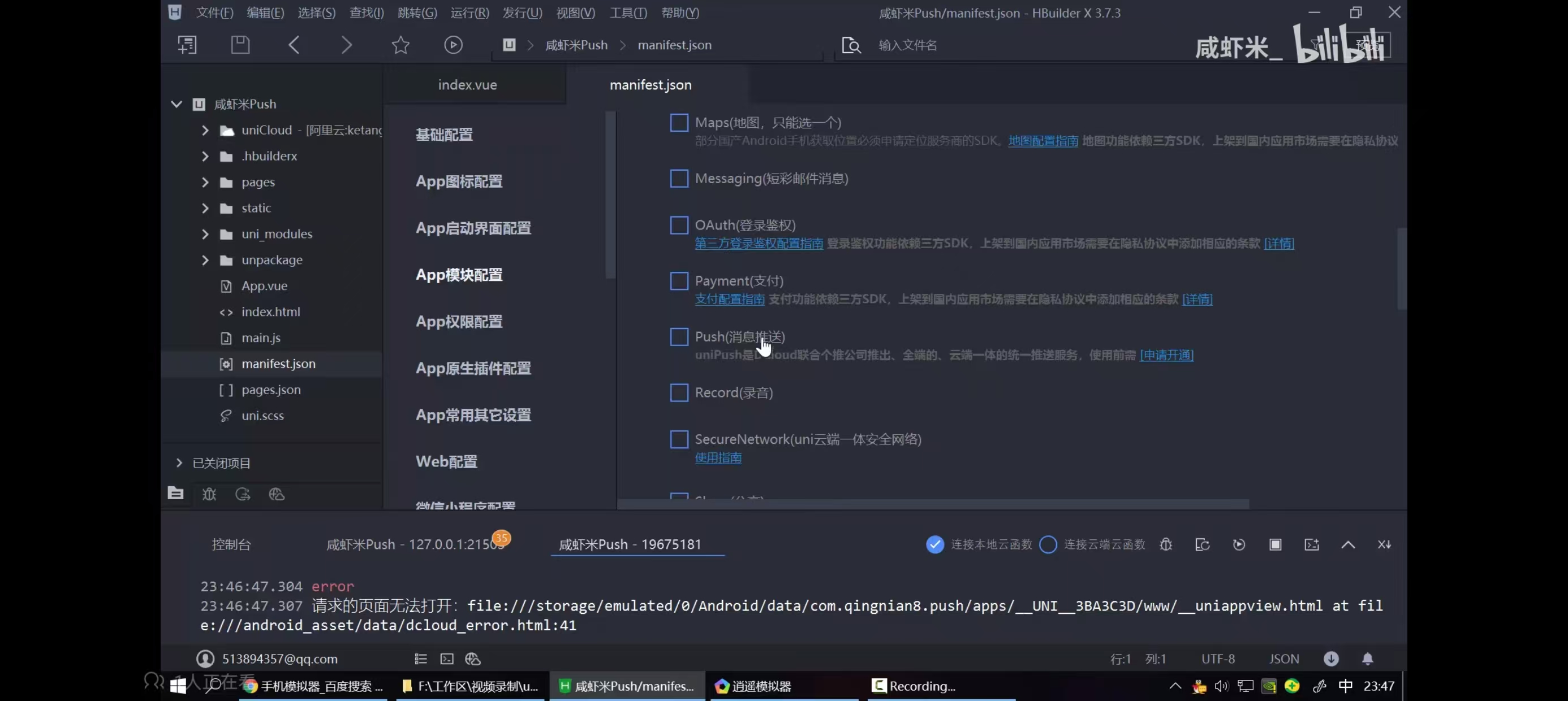
Task: Go forward with the right arrow icon
Action: click(346, 45)
